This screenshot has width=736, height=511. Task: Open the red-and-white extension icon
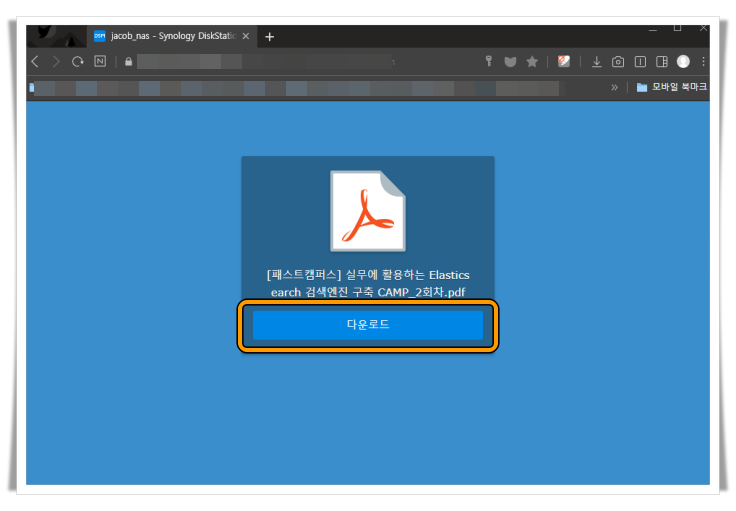point(564,61)
